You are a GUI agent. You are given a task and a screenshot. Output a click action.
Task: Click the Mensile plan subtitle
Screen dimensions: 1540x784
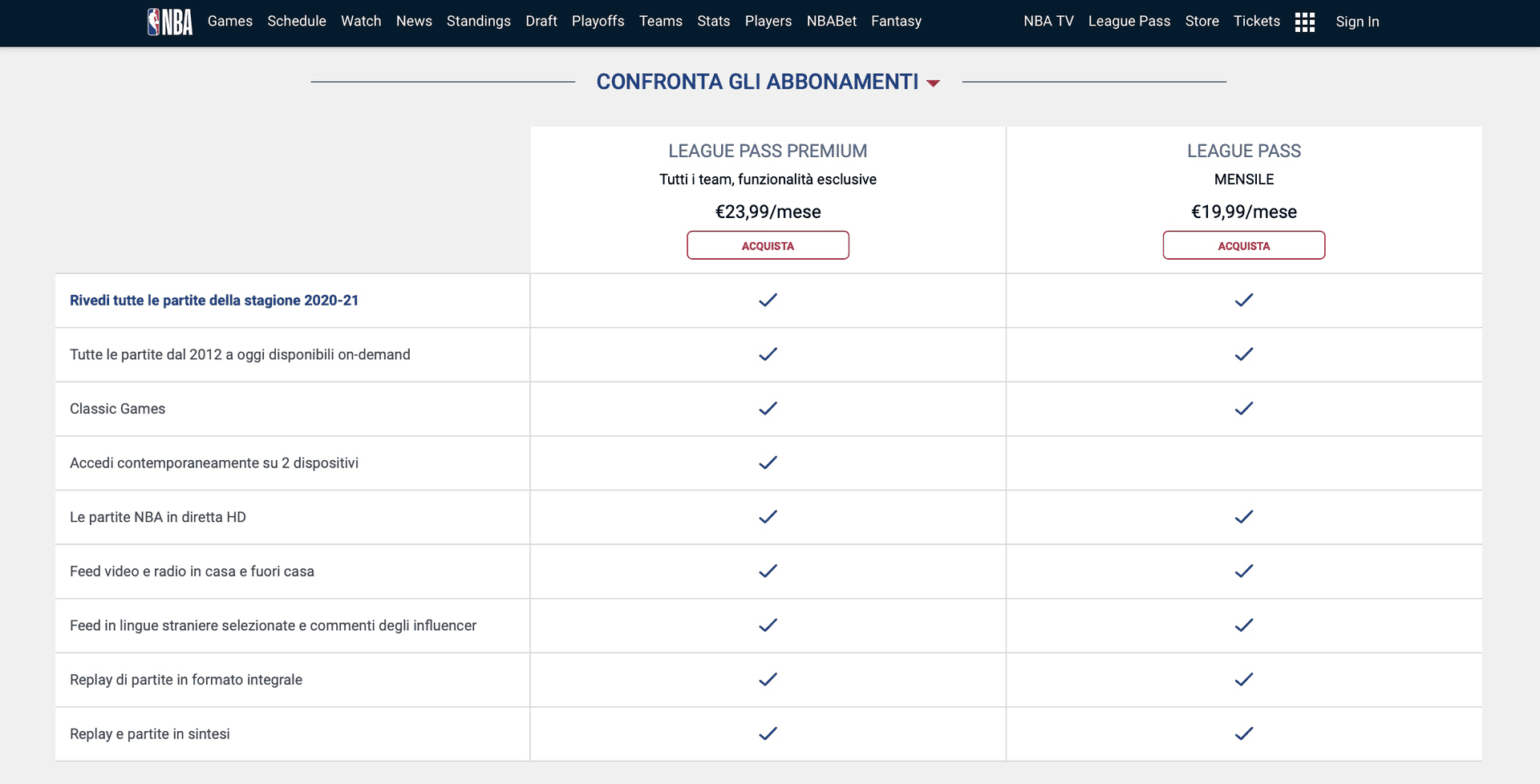tap(1244, 180)
